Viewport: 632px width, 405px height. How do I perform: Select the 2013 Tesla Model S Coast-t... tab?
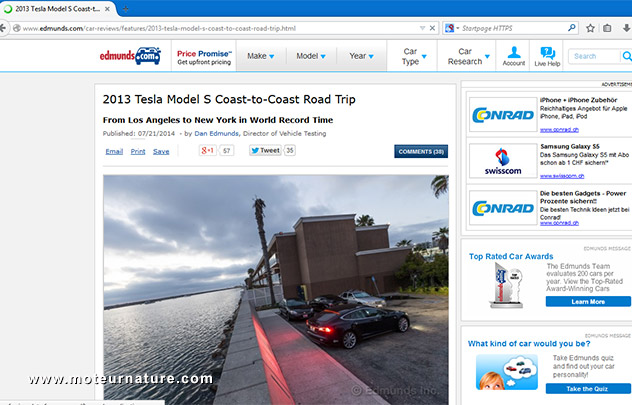[x=58, y=9]
